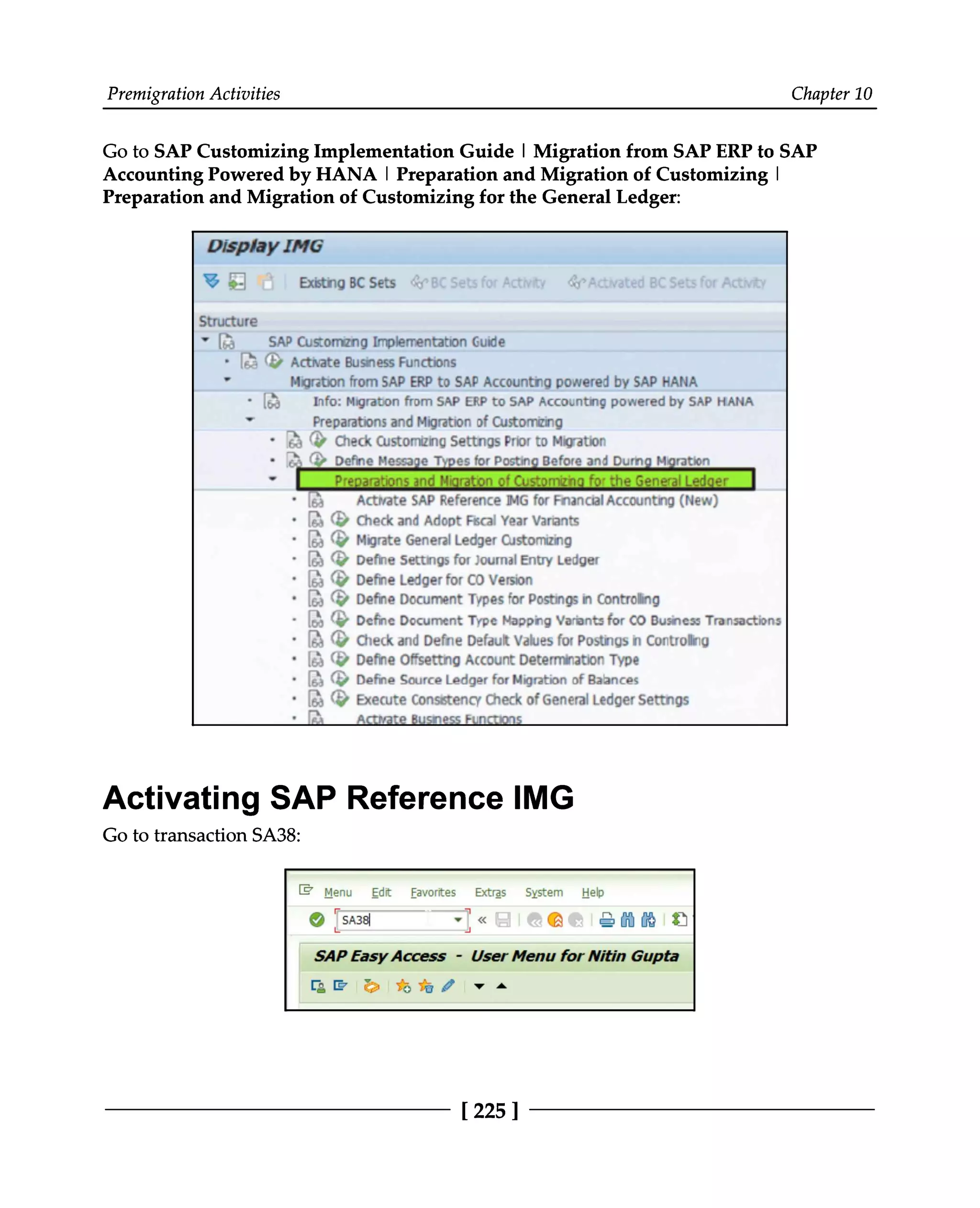Click the move favorites down arrow
The image size is (980, 1208).
(479, 986)
